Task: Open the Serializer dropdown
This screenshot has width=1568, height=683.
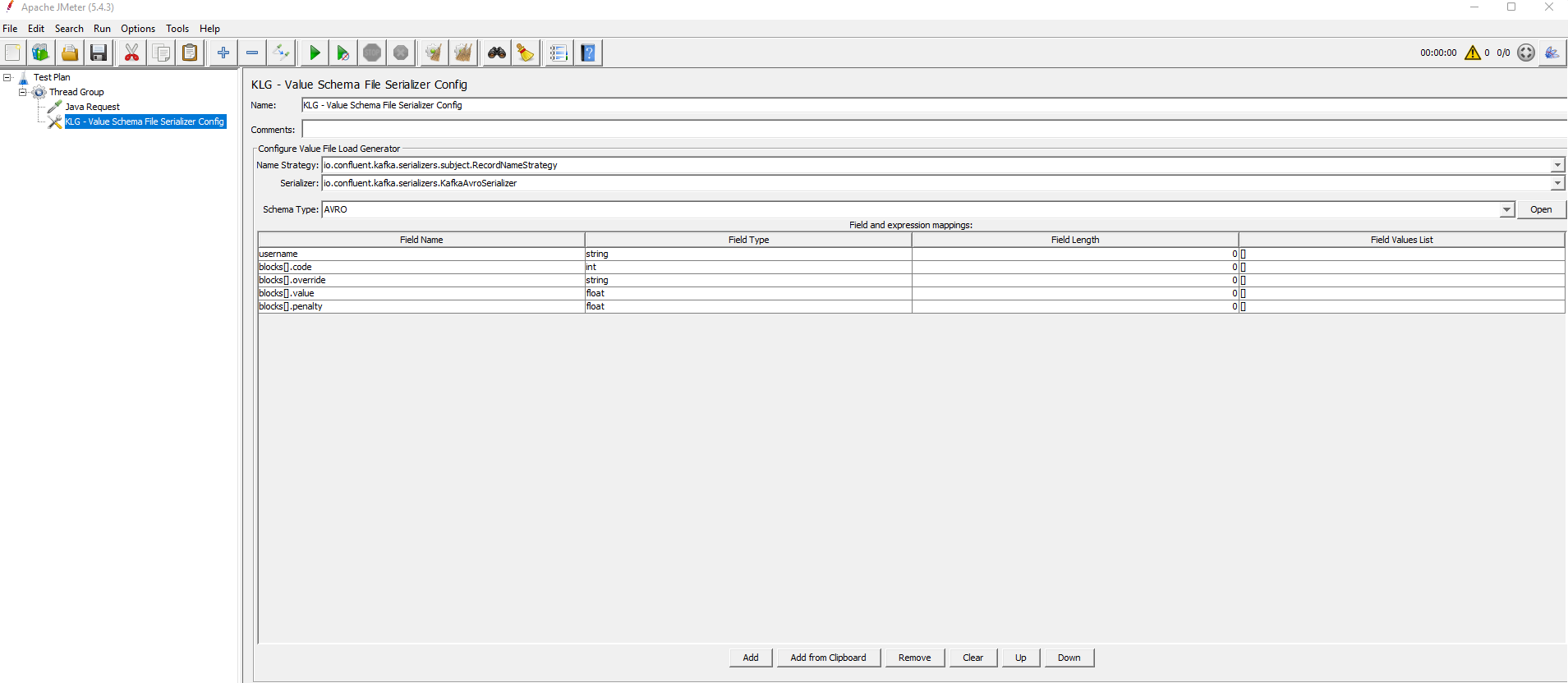Action: click(x=1557, y=183)
